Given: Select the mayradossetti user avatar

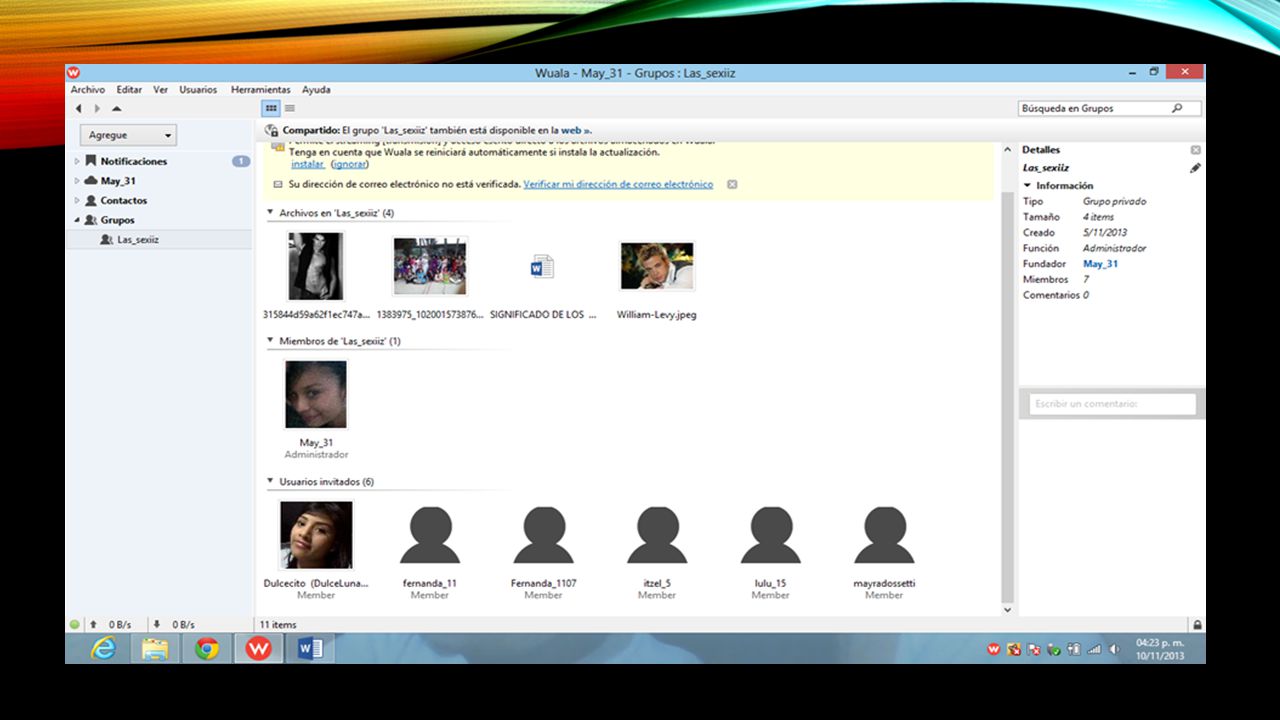Looking at the screenshot, I should click(x=884, y=535).
